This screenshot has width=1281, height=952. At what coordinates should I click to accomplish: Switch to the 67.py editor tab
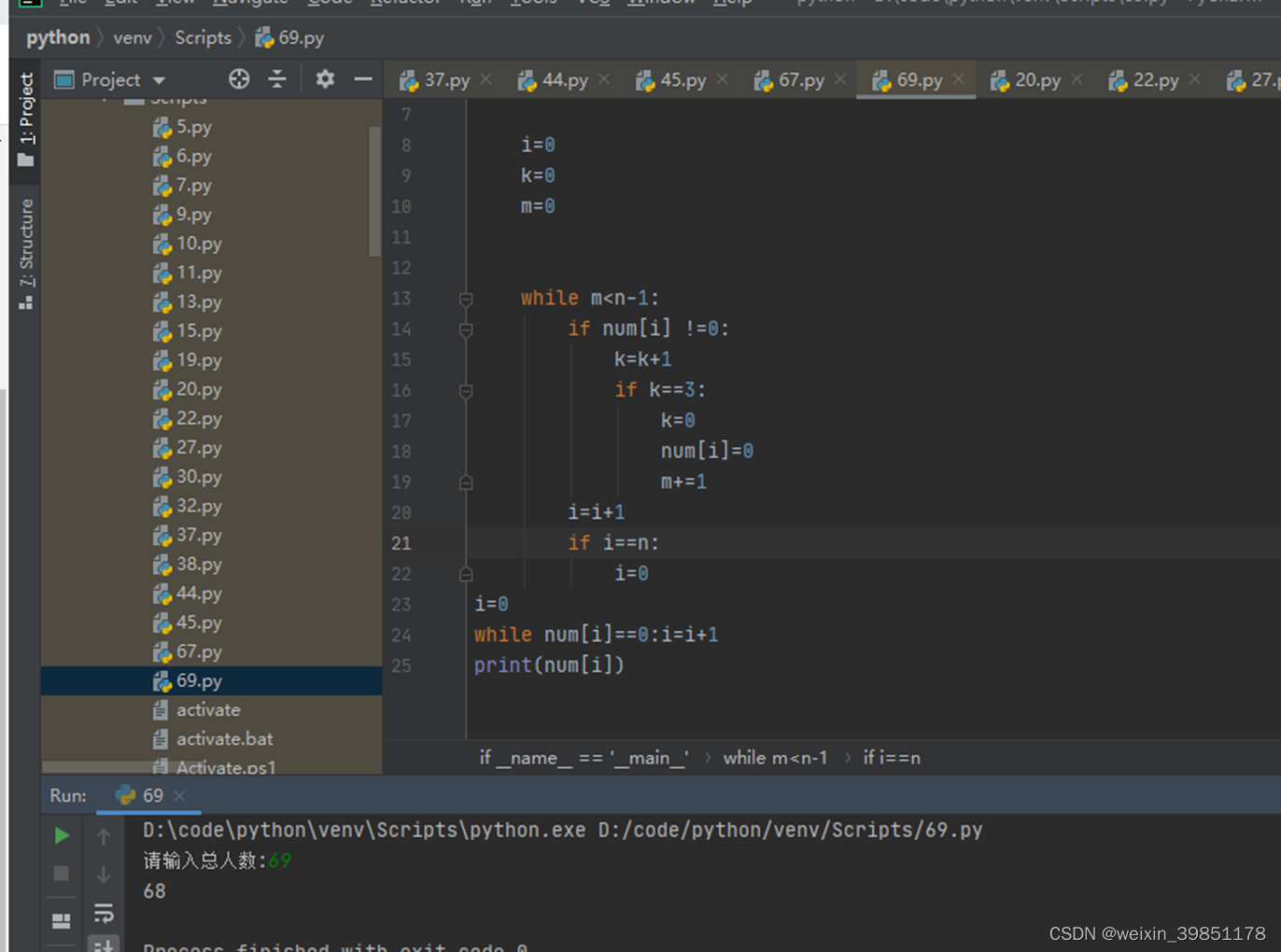pos(790,80)
